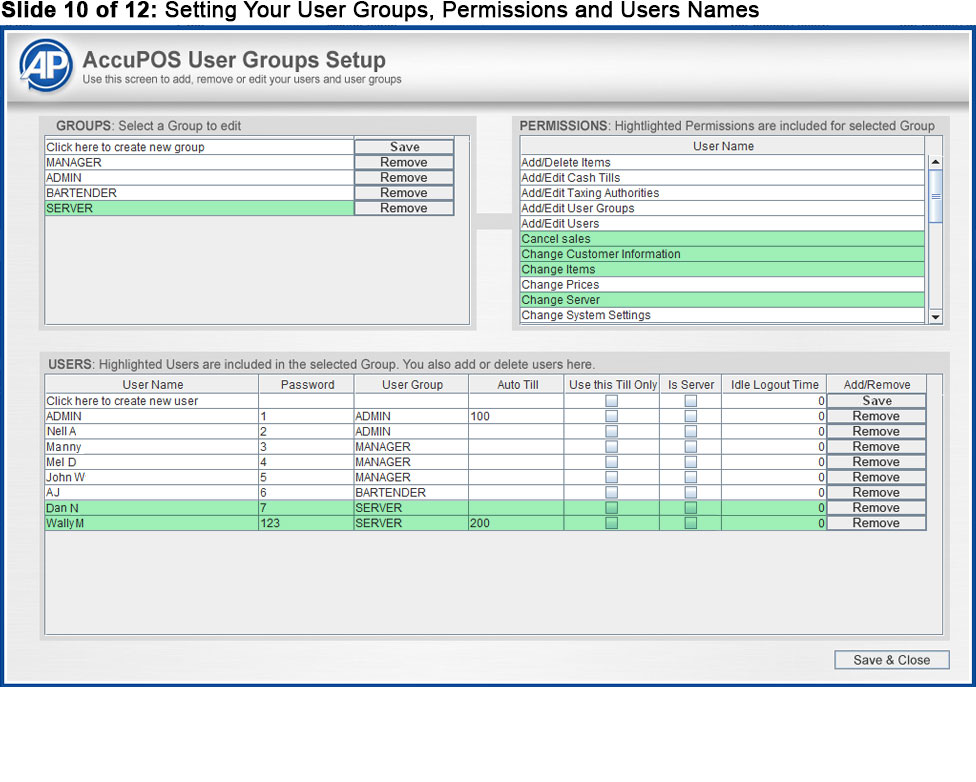Remove the ADMIN group
Image resolution: width=976 pixels, height=782 pixels.
[x=404, y=177]
